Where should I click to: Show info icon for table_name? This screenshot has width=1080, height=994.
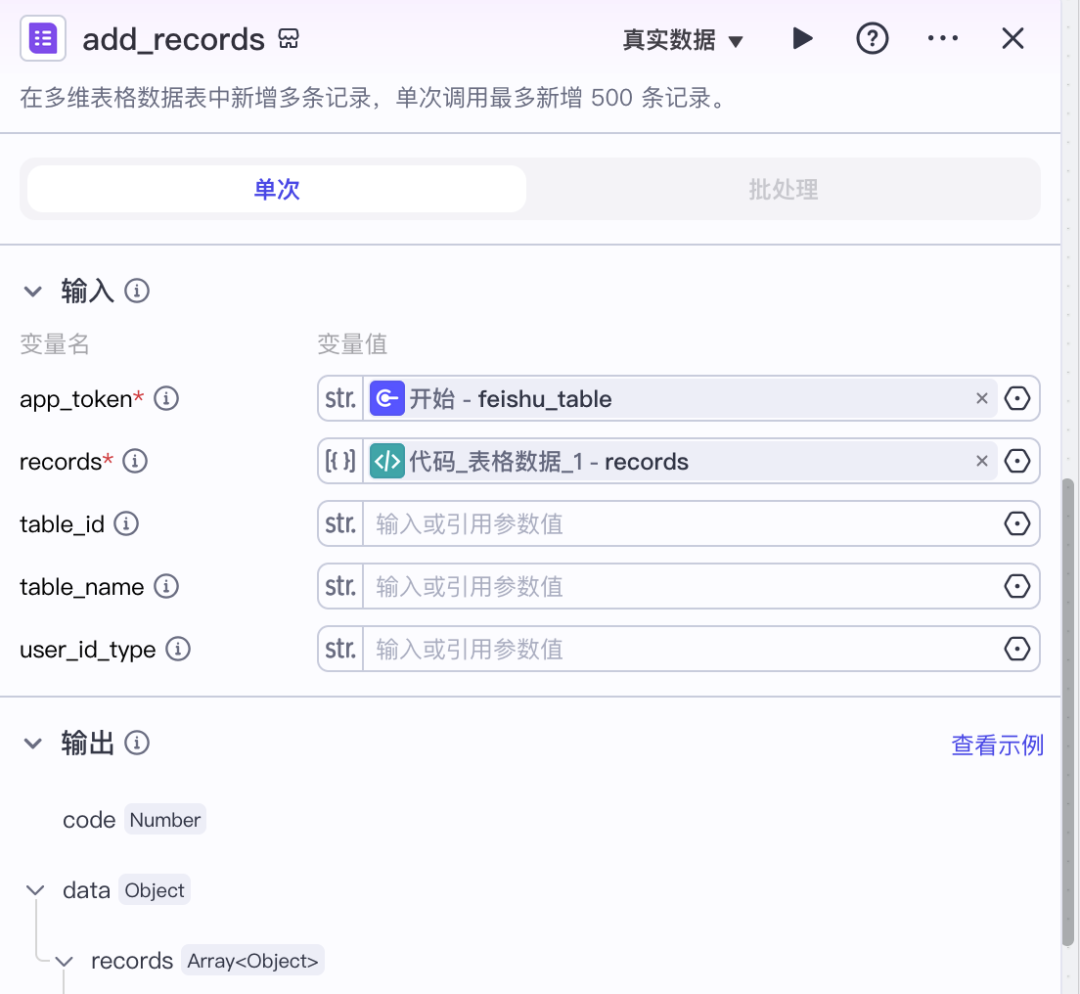[x=166, y=586]
